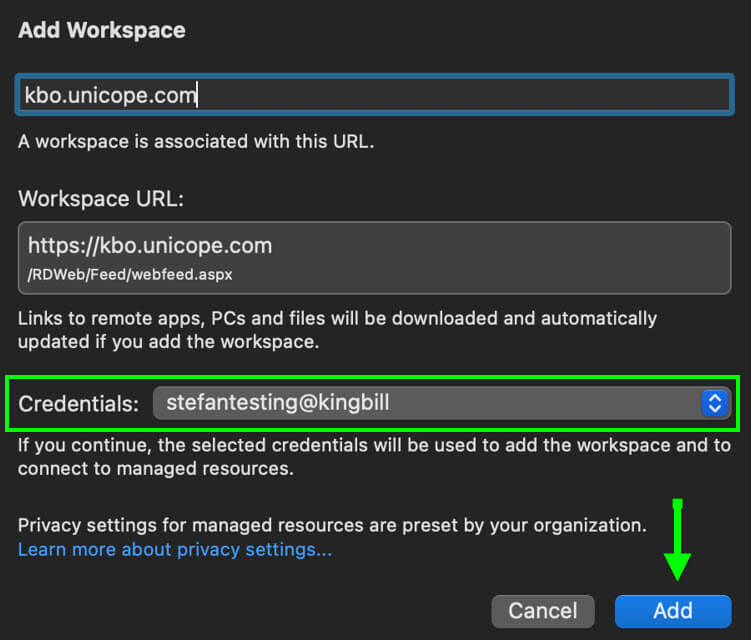The image size is (751, 640).
Task: Click the Add Workspace dialog title
Action: pyautogui.click(x=101, y=30)
